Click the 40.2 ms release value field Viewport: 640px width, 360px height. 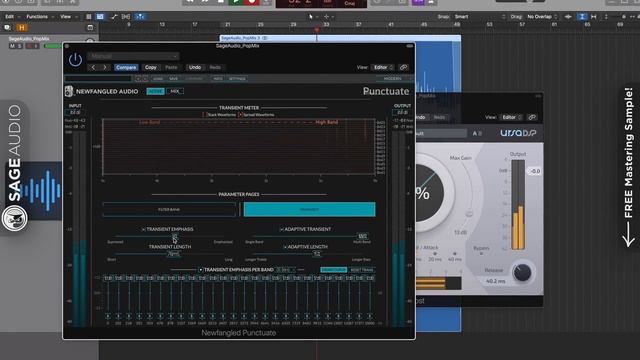click(x=496, y=281)
